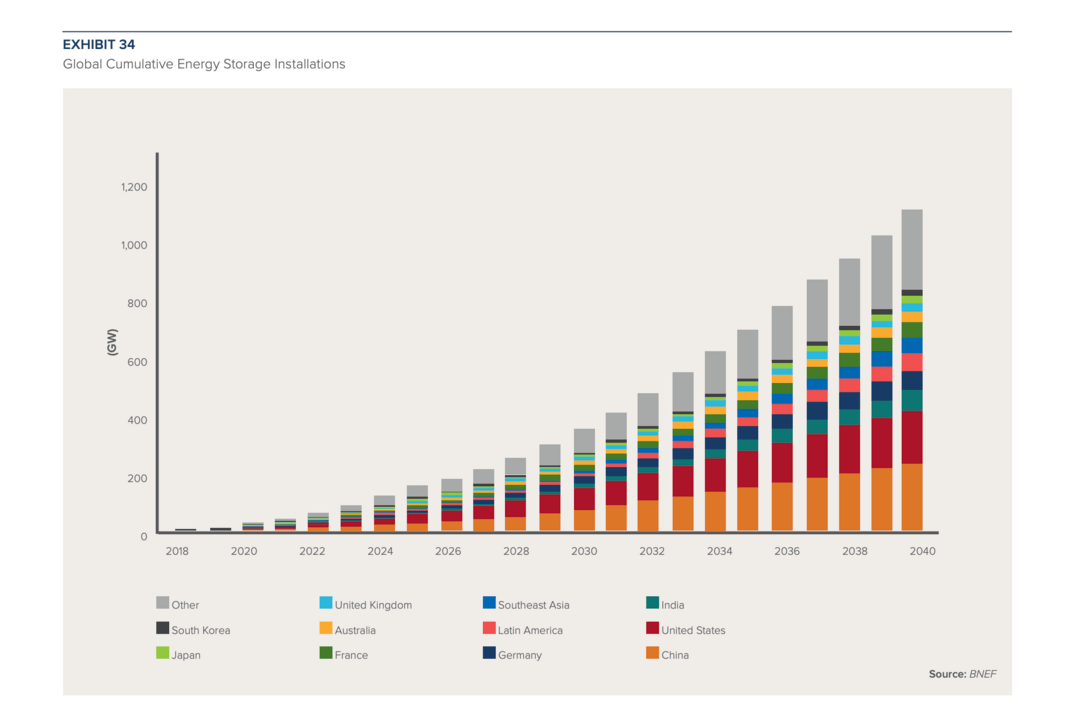Screen dimensions: 1080x711
Task: Click the EXHIBIT 34 heading
Action: (x=99, y=45)
